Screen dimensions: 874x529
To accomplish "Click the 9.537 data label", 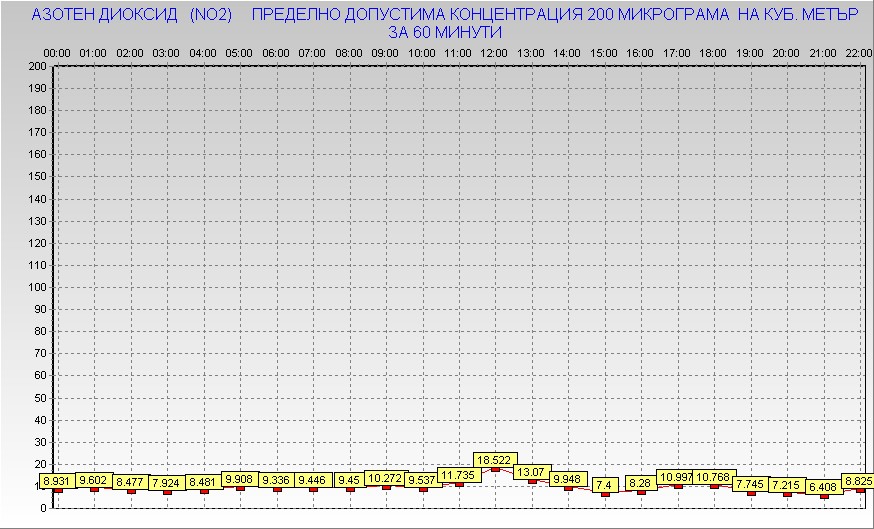I will [x=423, y=480].
